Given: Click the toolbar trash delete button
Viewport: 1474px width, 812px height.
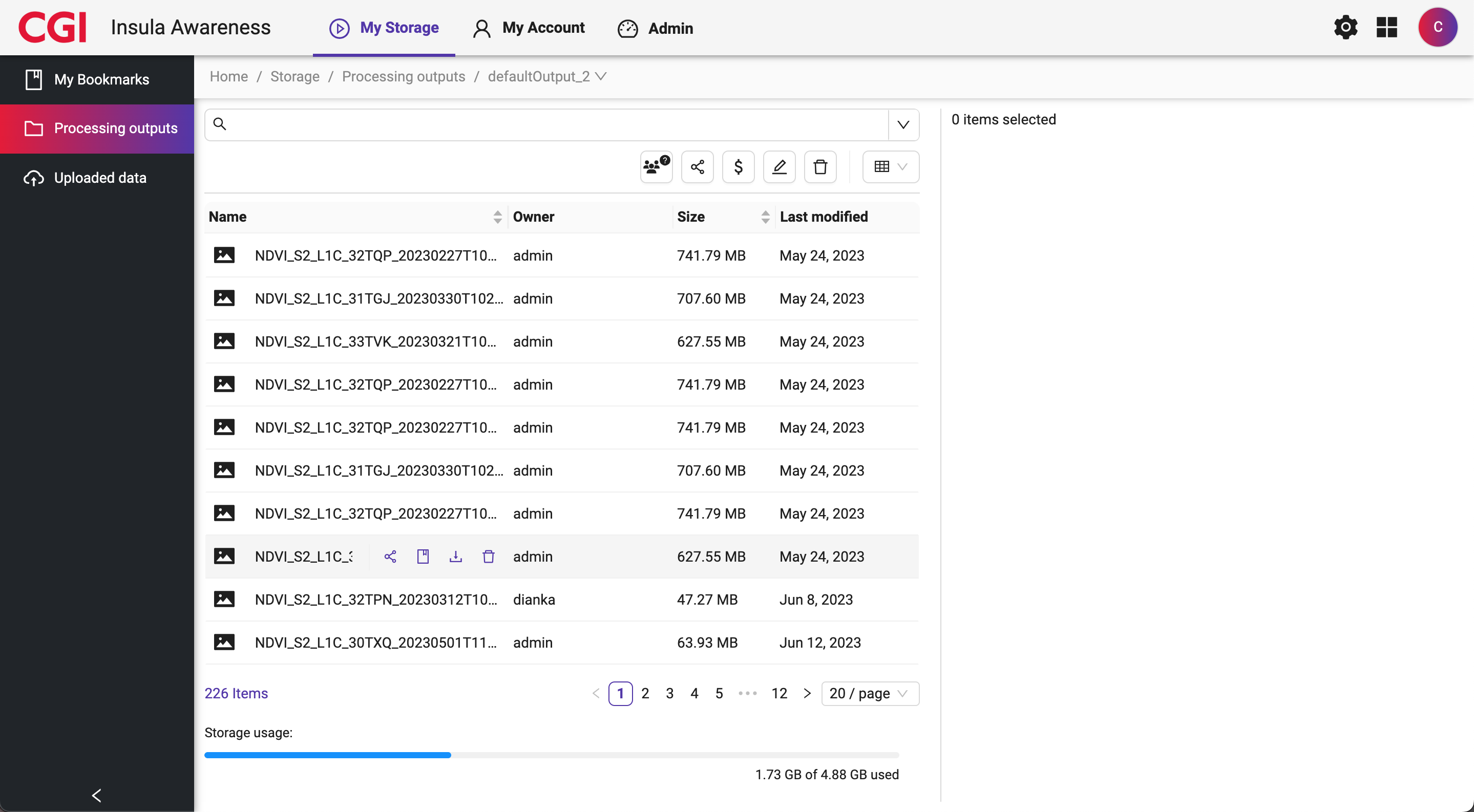Looking at the screenshot, I should tap(820, 167).
